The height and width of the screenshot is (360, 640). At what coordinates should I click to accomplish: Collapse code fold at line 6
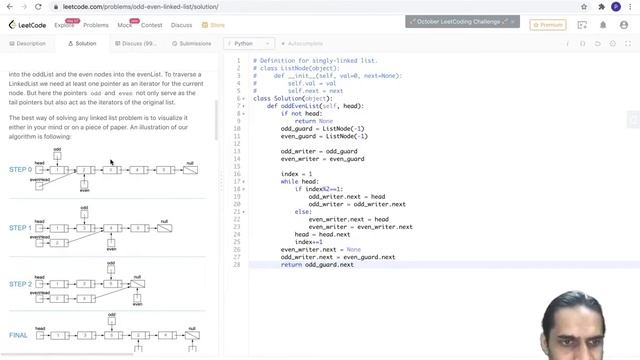pyautogui.click(x=244, y=99)
